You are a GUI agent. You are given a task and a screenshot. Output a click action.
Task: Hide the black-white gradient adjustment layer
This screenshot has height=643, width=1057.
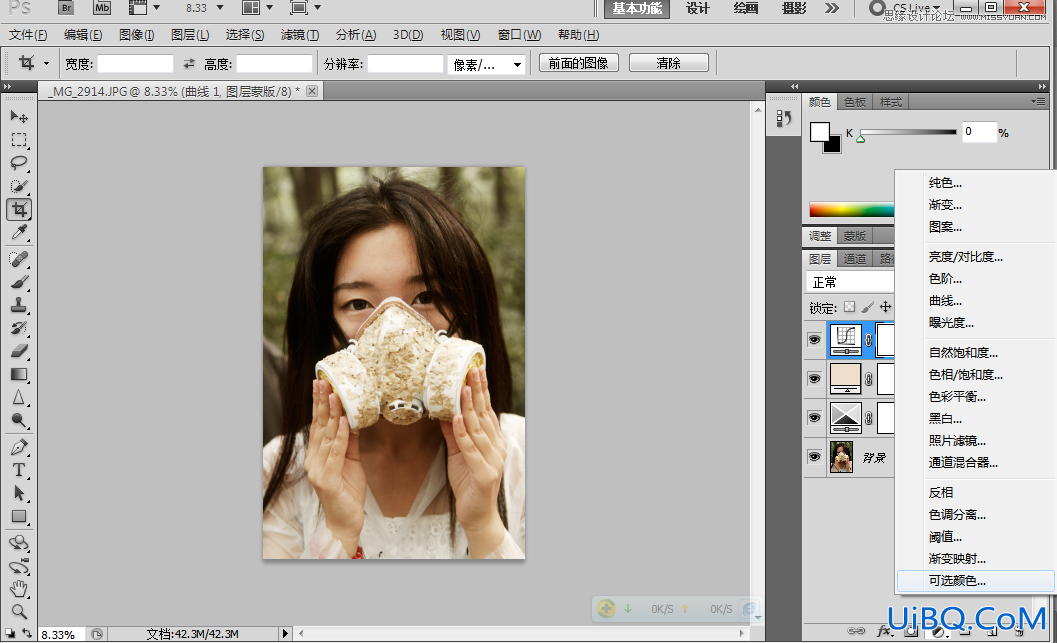click(x=814, y=417)
